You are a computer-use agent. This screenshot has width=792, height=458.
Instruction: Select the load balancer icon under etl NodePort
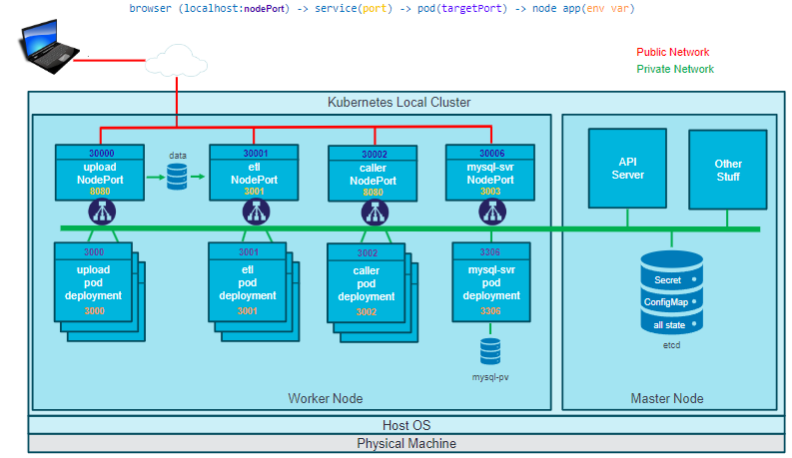256,212
